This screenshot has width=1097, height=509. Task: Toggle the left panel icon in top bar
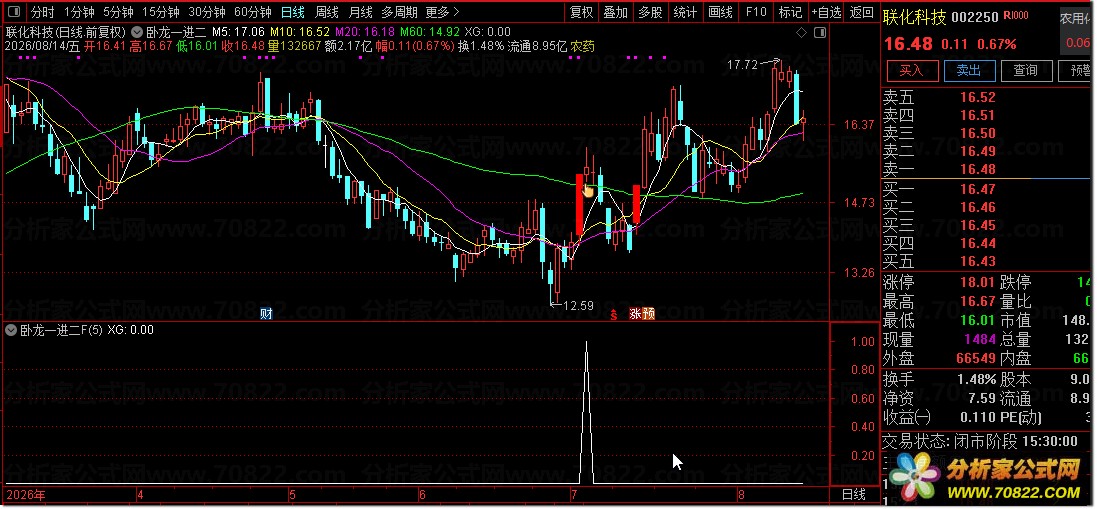tap(15, 12)
